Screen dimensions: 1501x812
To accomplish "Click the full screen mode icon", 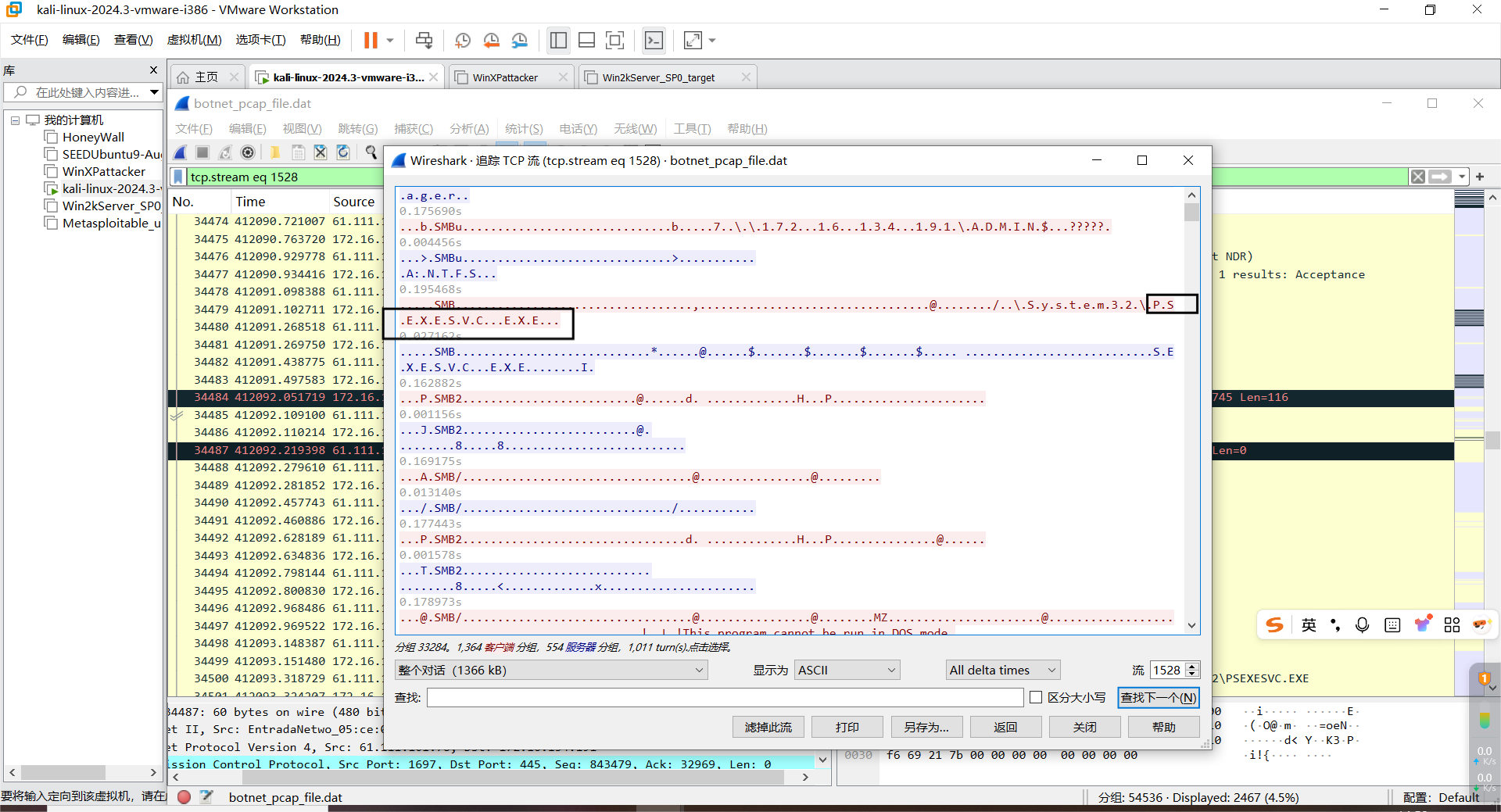I will (615, 40).
